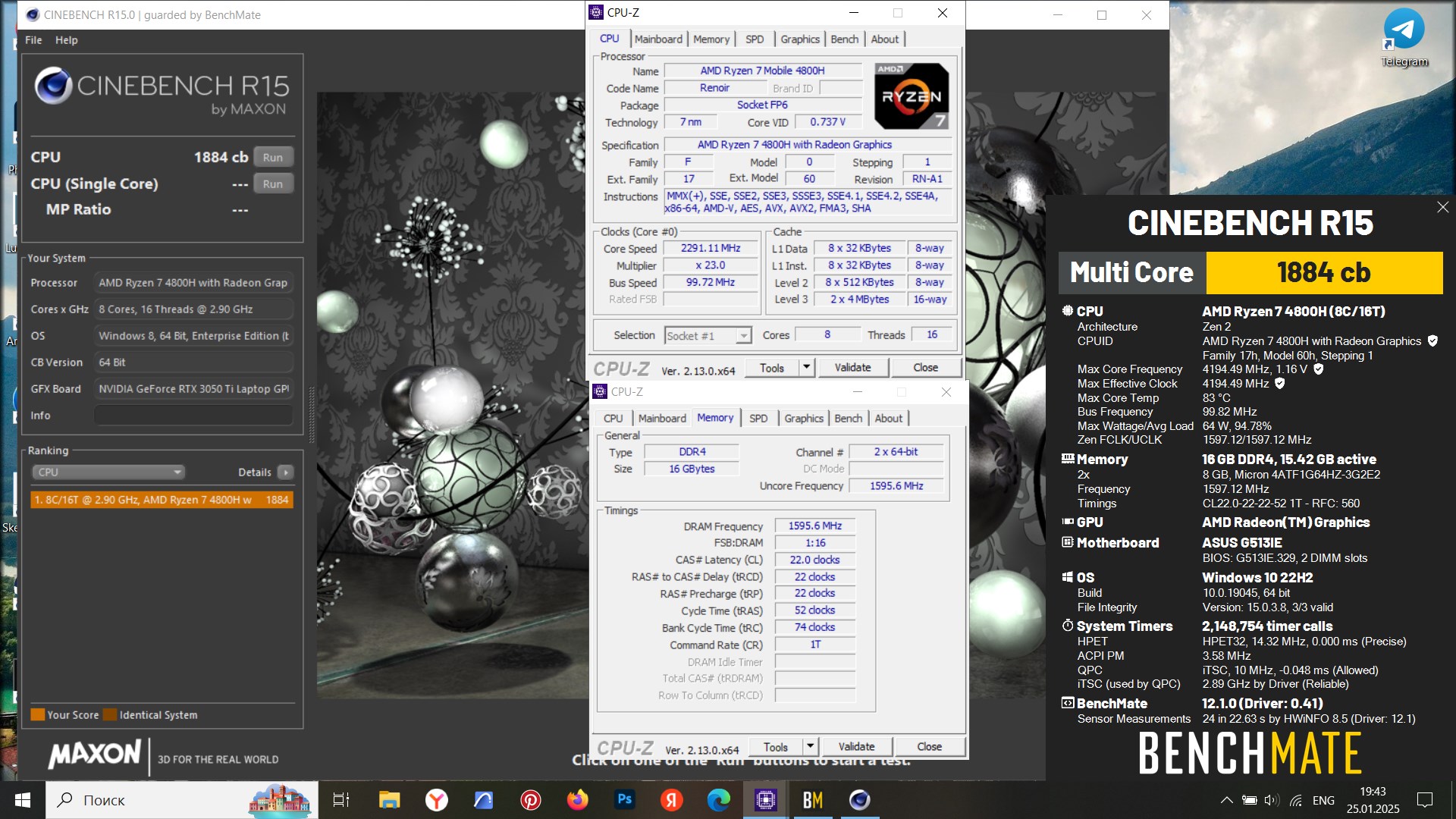Launch Microsoft Edge from the taskbar

[718, 800]
